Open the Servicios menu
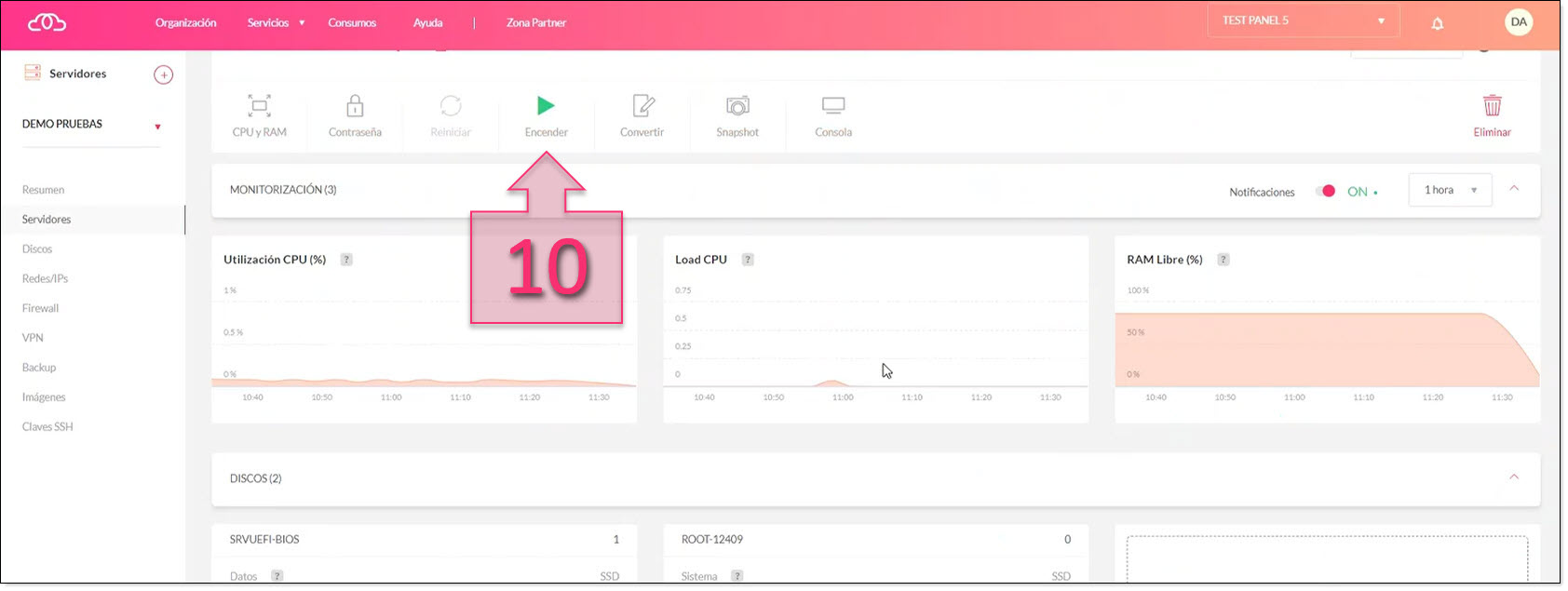This screenshot has width=1568, height=591. pos(276,23)
